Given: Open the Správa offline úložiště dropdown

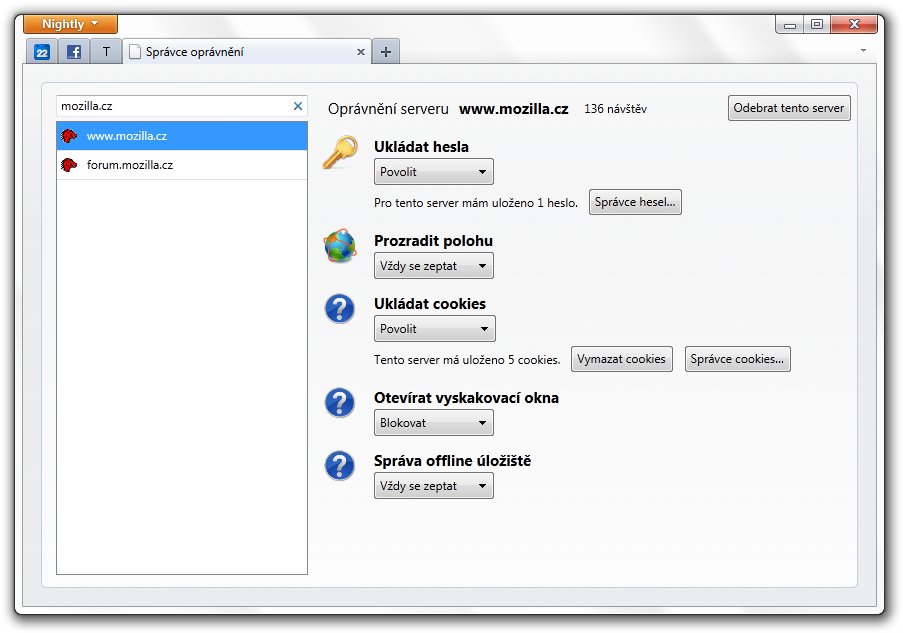Looking at the screenshot, I should tap(434, 486).
